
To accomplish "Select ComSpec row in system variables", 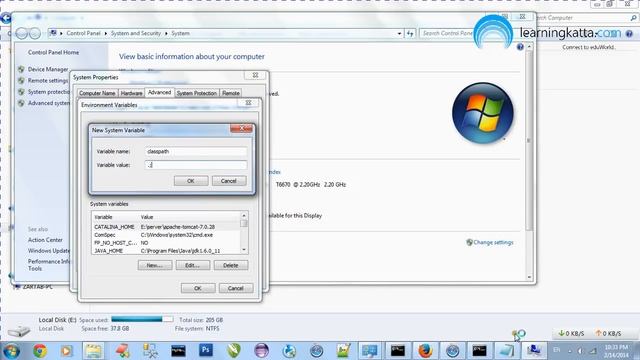I will tap(166, 235).
